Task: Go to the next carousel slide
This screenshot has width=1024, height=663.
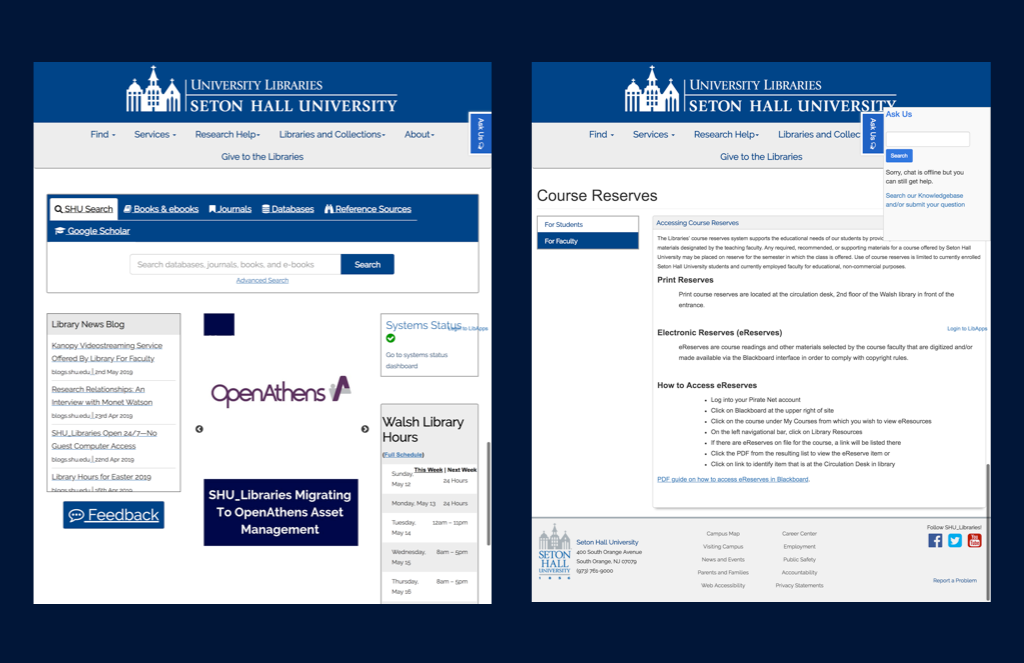Action: pyautogui.click(x=365, y=429)
